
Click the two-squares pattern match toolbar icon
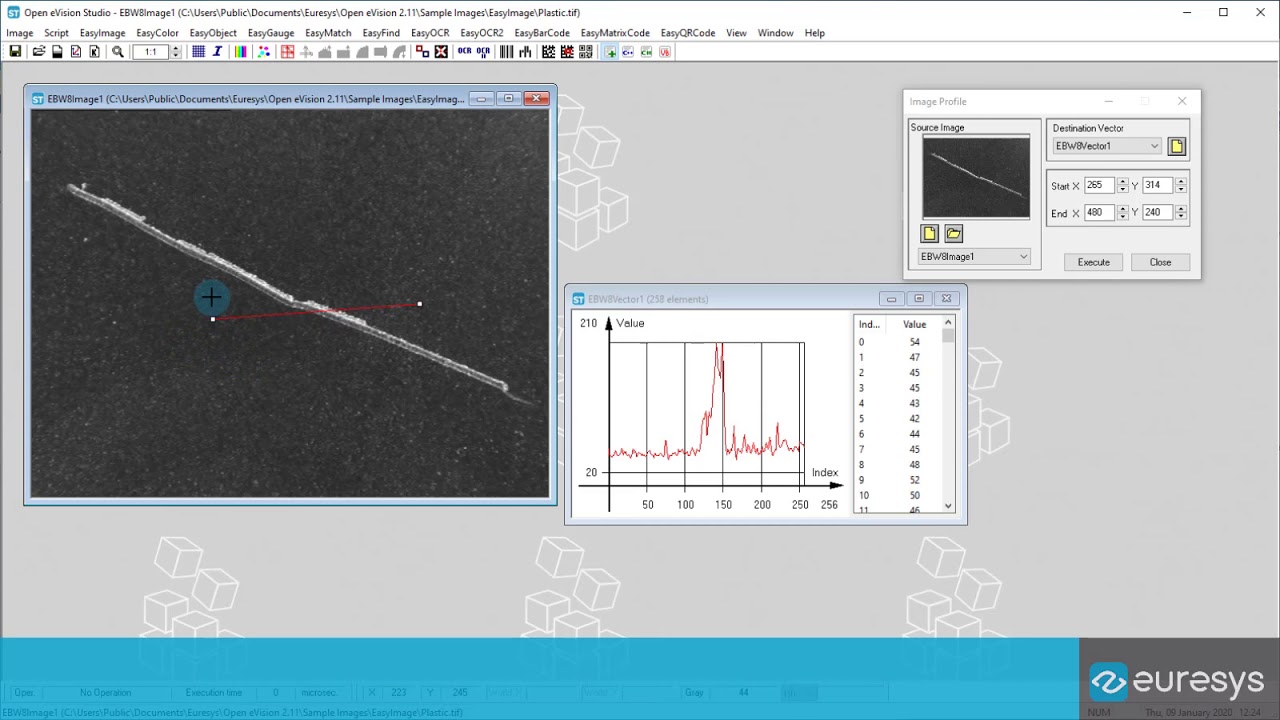[422, 51]
